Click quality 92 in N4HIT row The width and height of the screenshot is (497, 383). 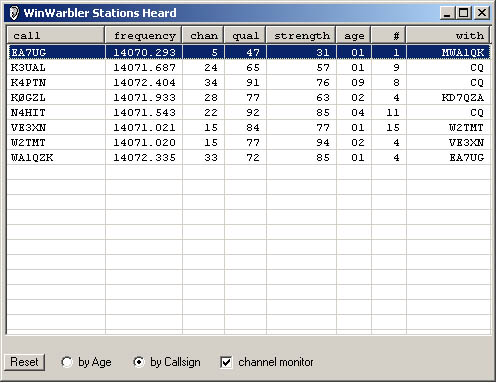253,113
